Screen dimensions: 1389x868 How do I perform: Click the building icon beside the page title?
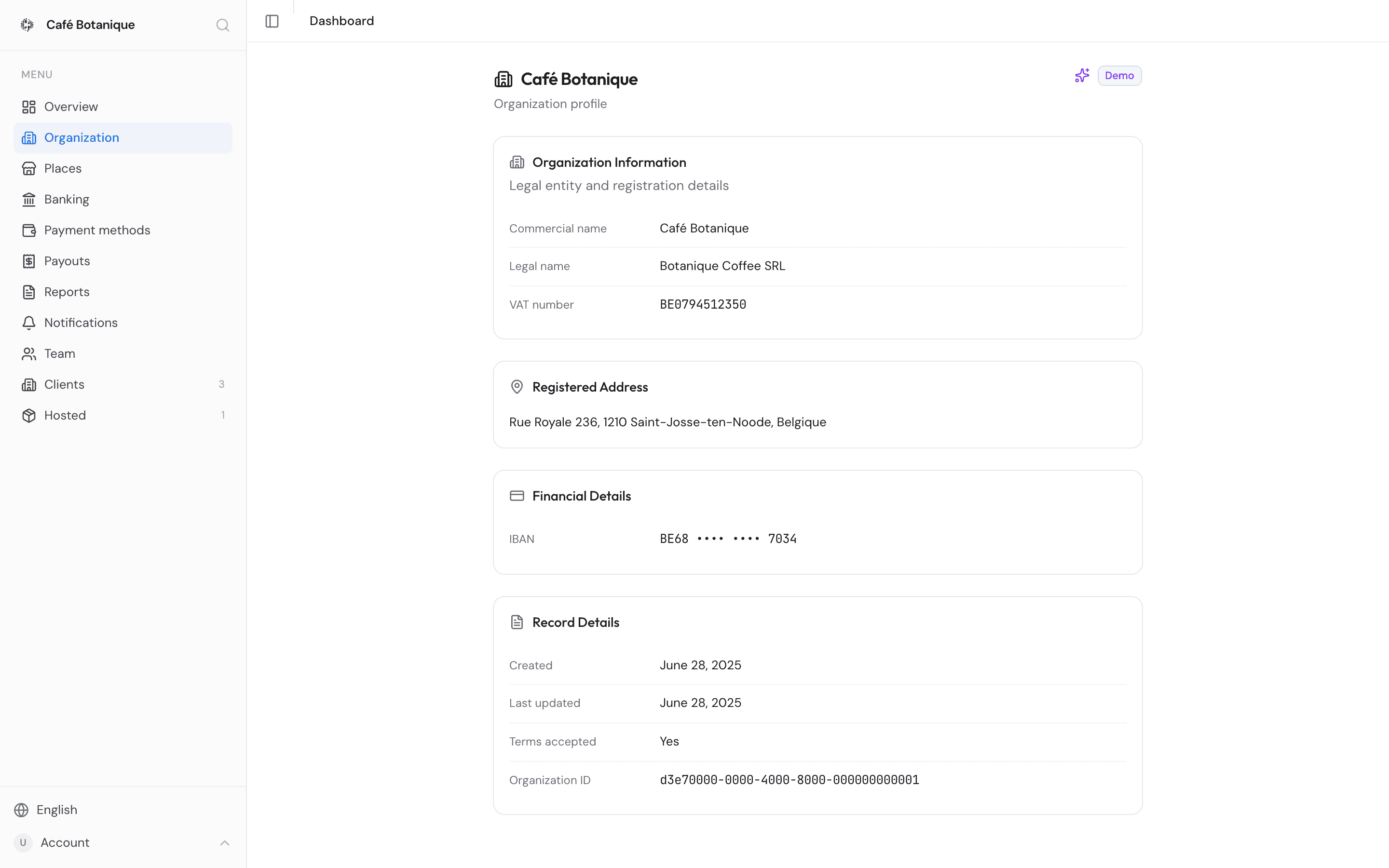(504, 79)
